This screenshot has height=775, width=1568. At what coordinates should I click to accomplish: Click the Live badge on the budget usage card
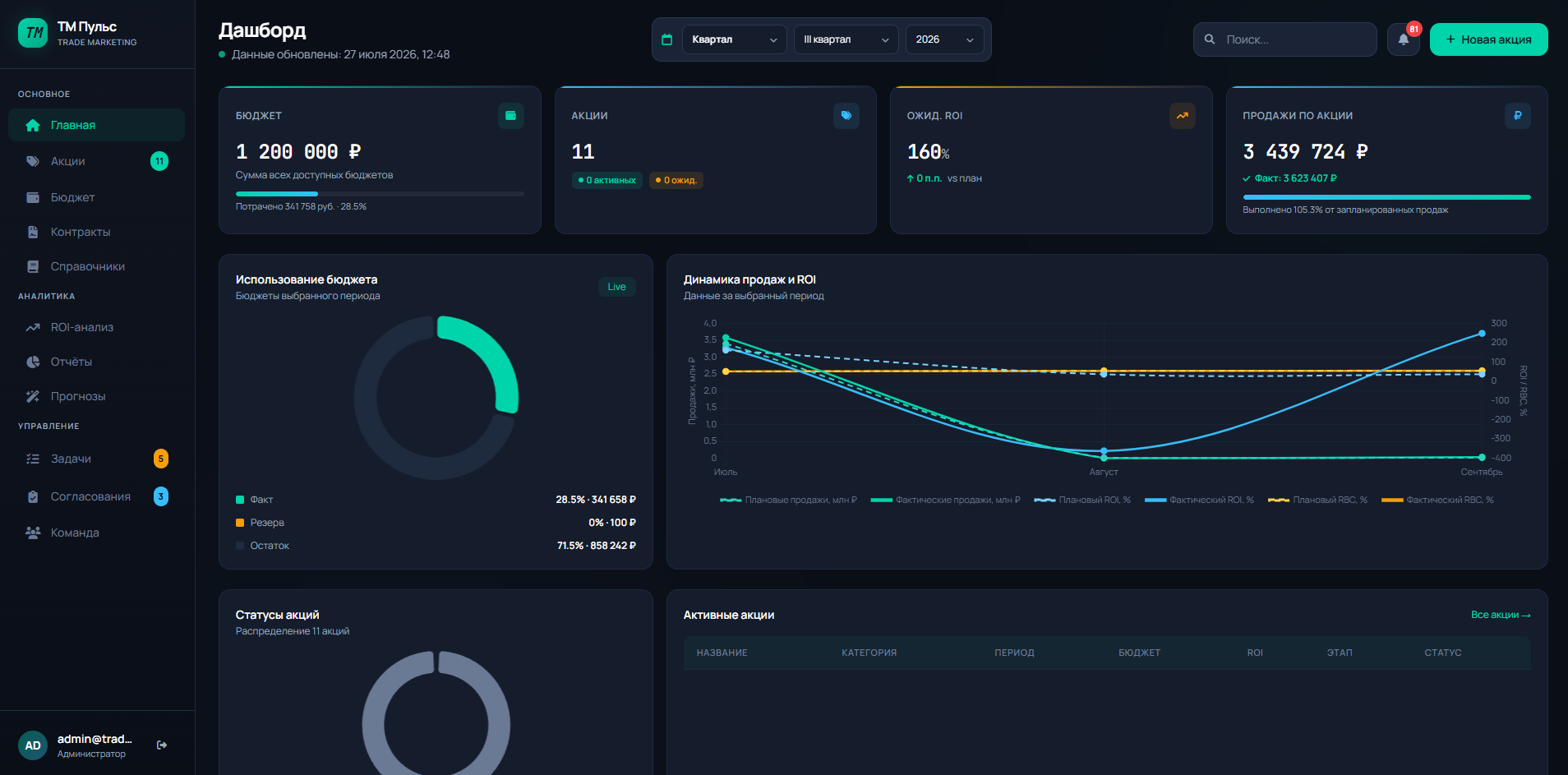616,287
